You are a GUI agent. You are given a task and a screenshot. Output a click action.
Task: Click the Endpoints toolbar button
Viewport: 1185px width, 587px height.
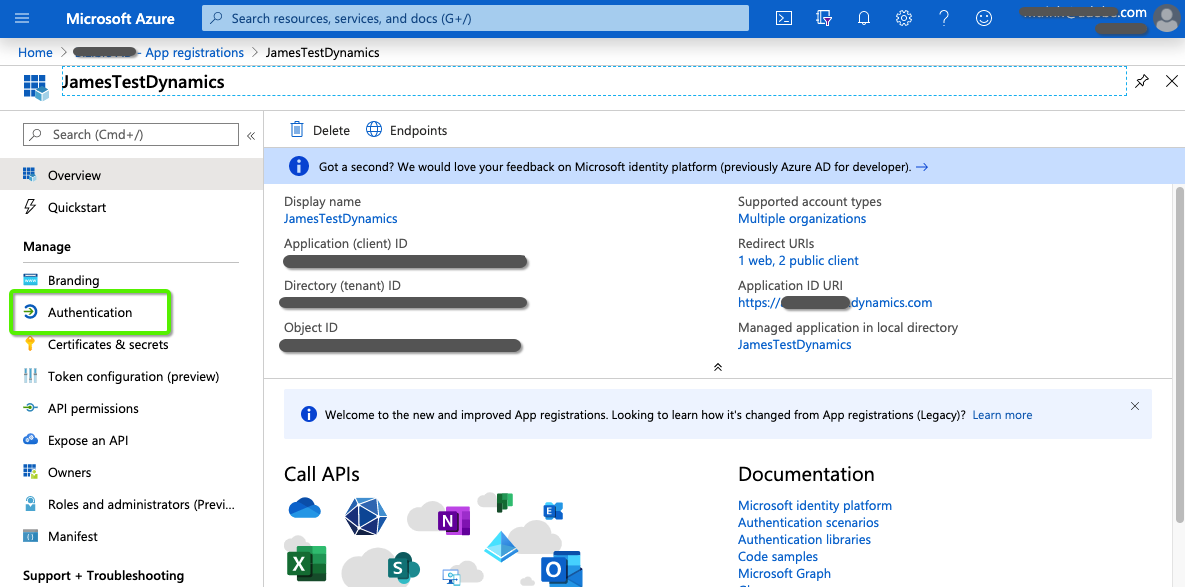[407, 130]
